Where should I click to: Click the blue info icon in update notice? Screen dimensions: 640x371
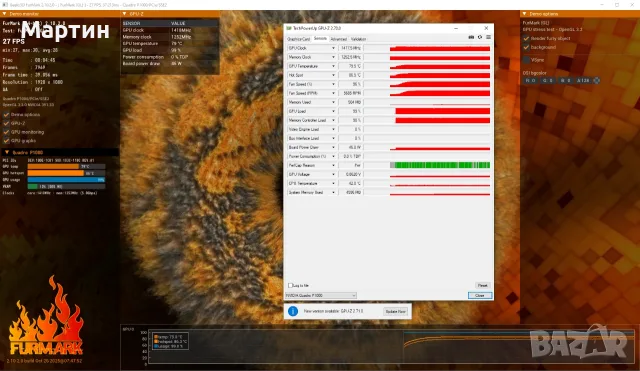click(293, 311)
